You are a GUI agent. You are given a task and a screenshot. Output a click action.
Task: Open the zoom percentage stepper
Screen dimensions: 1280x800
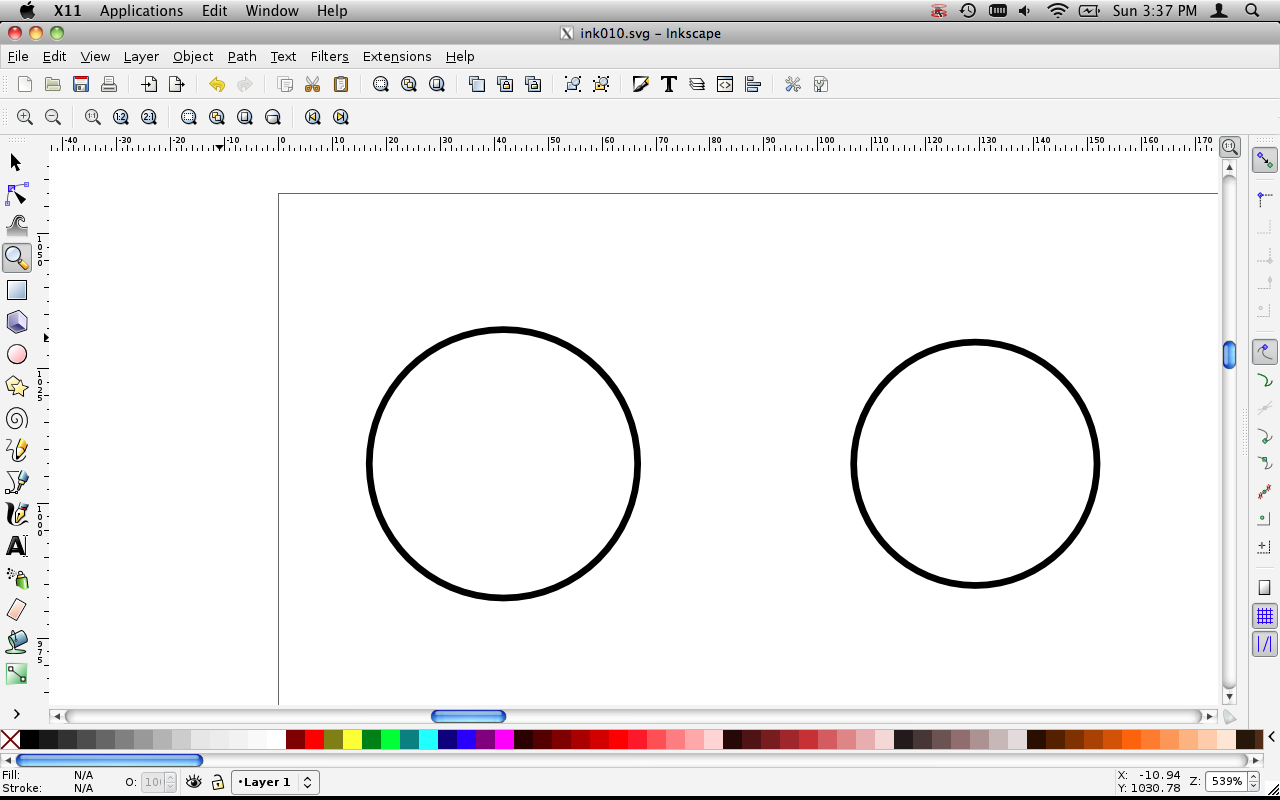pos(1253,782)
